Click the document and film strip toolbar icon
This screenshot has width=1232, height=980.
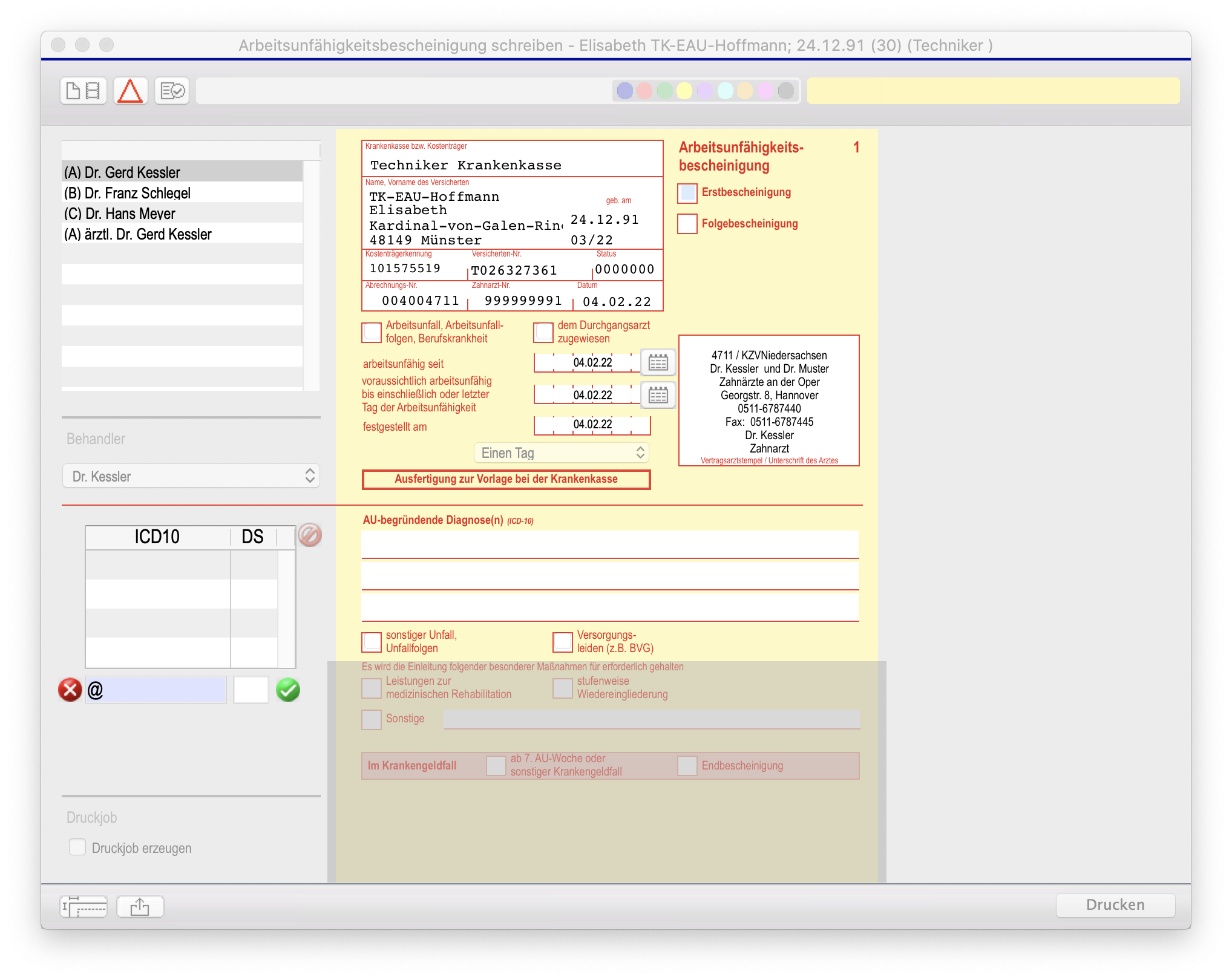[x=84, y=91]
